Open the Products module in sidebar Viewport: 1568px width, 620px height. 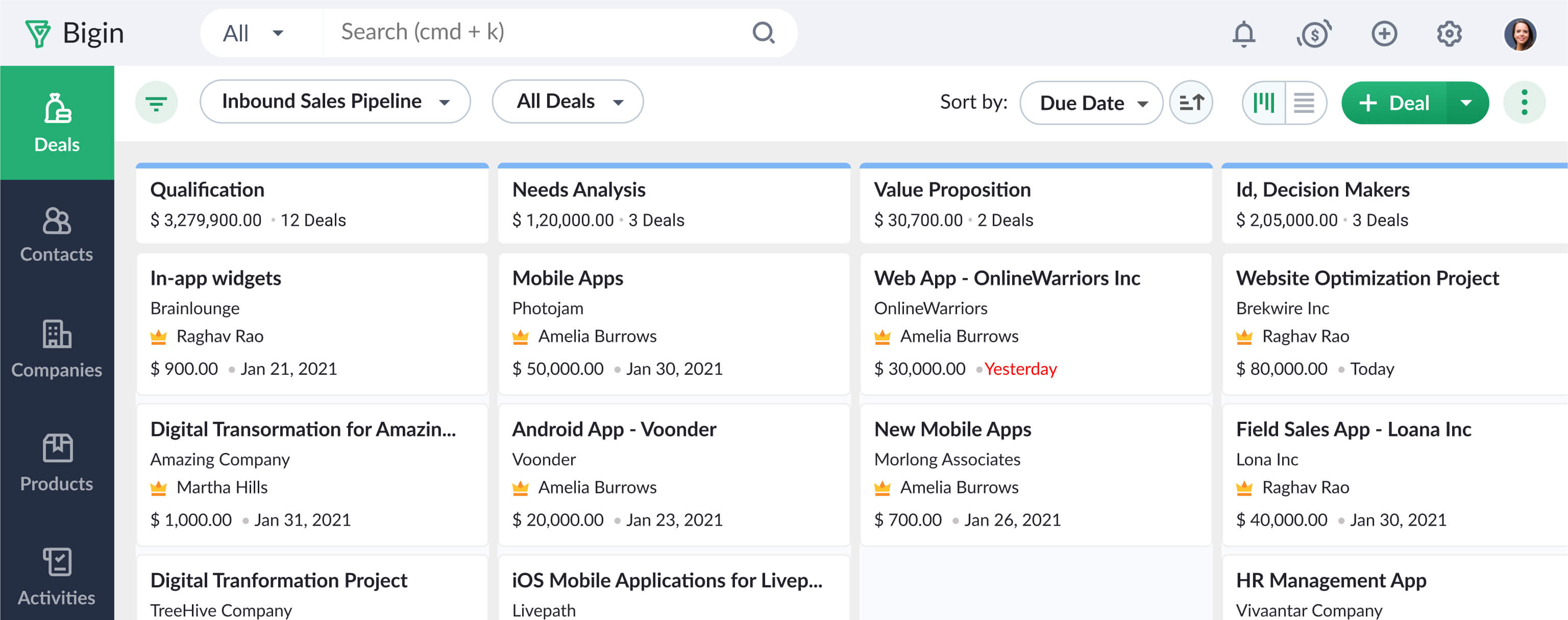click(x=57, y=463)
